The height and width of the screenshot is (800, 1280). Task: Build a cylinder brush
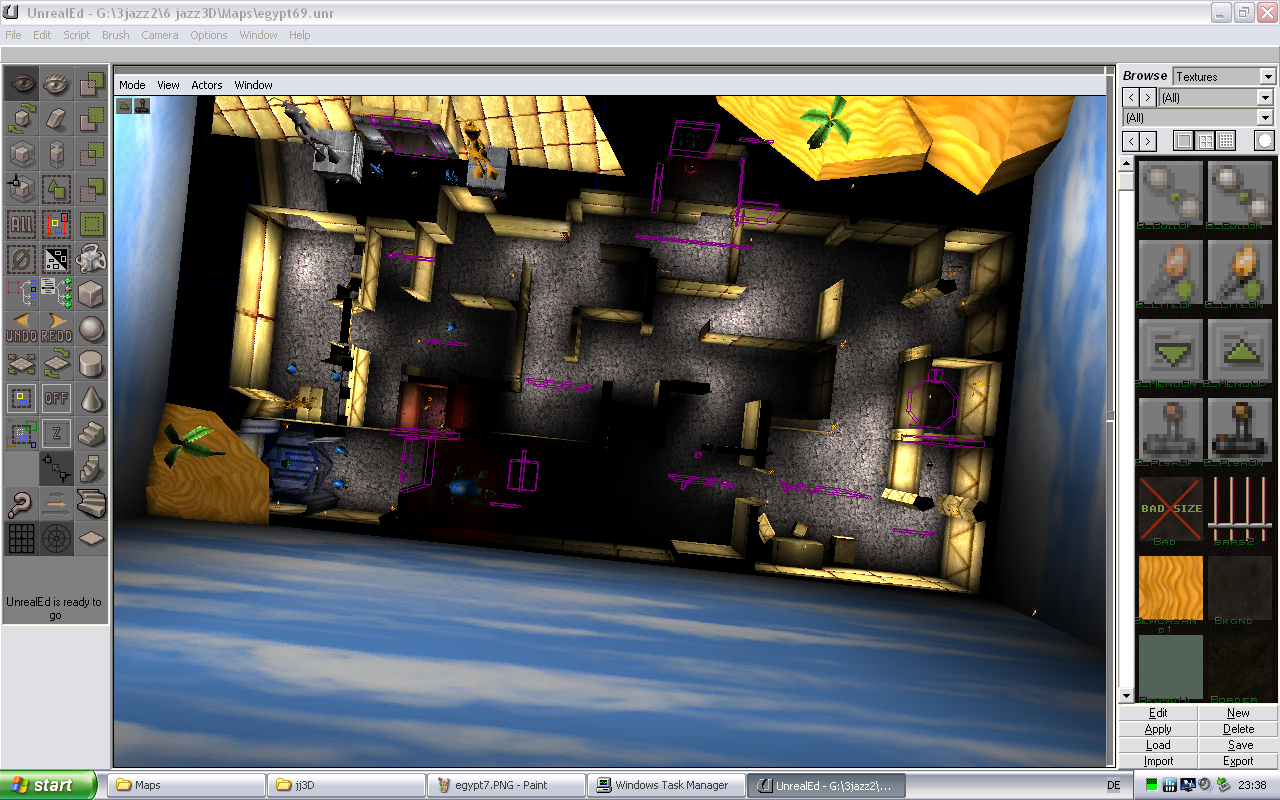[92, 364]
